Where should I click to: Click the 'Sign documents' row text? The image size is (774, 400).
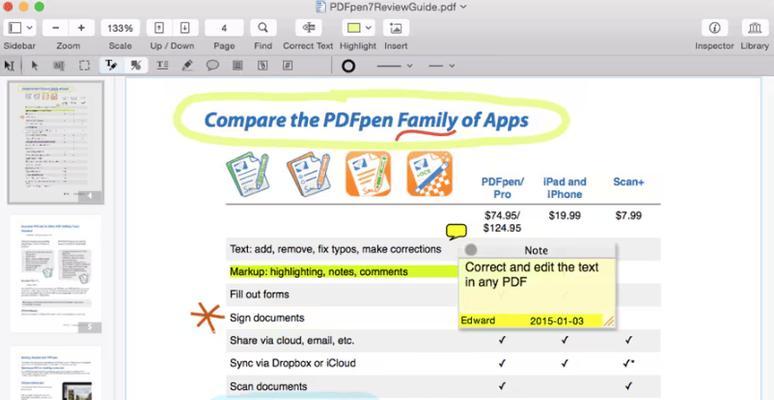click(x=267, y=318)
